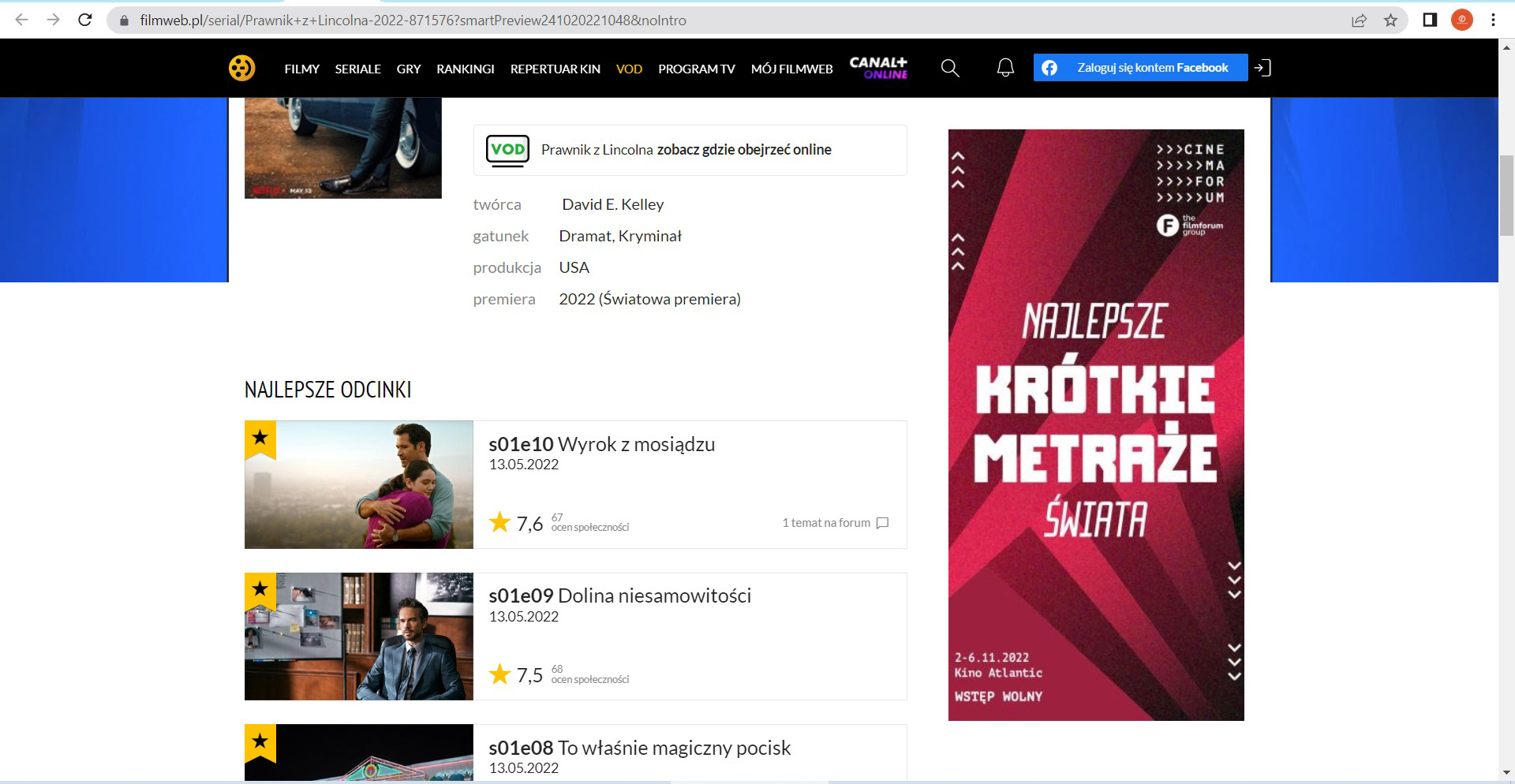This screenshot has width=1515, height=784.
Task: Open '1 temat na forum' link
Action: click(x=826, y=523)
